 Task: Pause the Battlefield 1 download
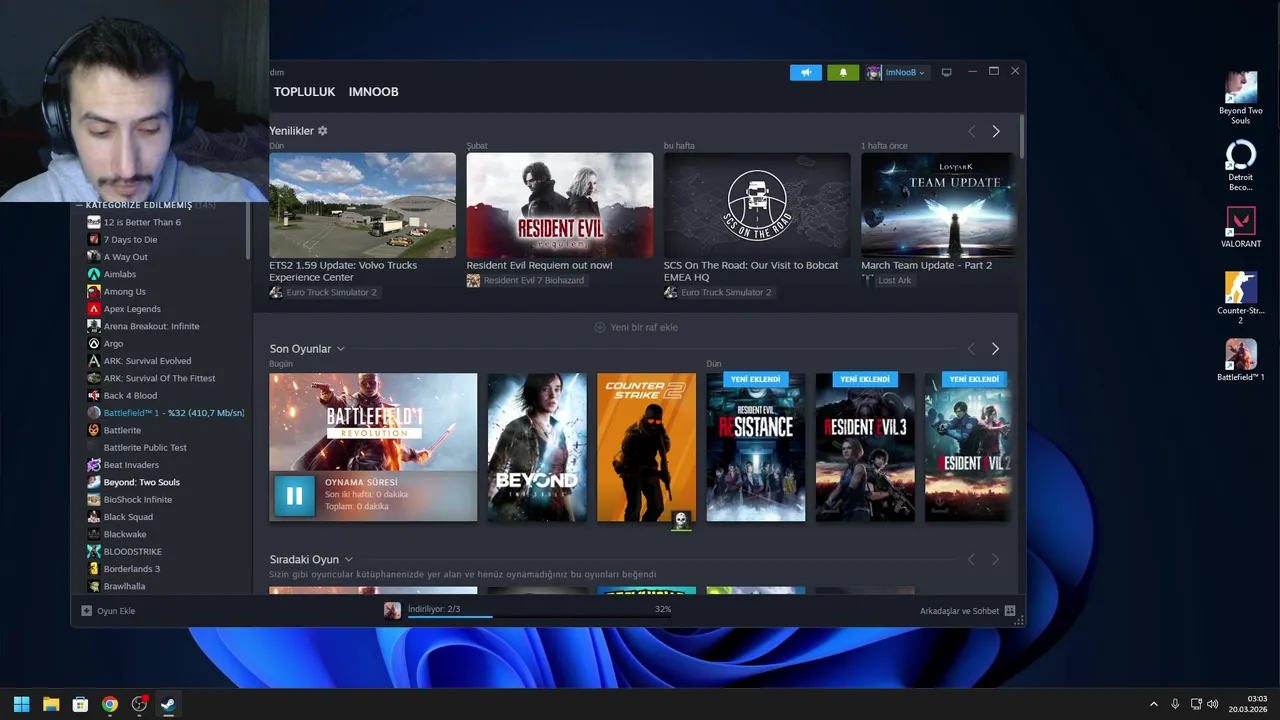coord(294,495)
